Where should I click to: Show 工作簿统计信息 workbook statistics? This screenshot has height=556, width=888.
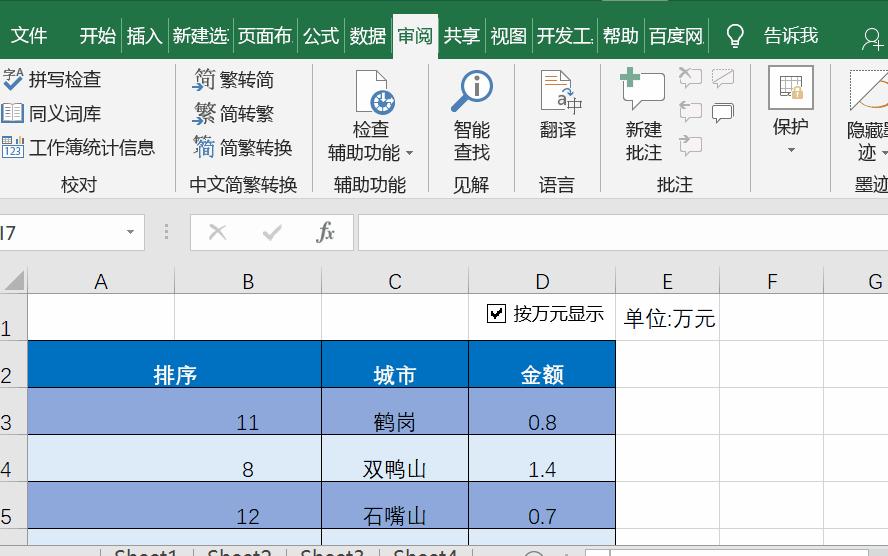(x=78, y=148)
